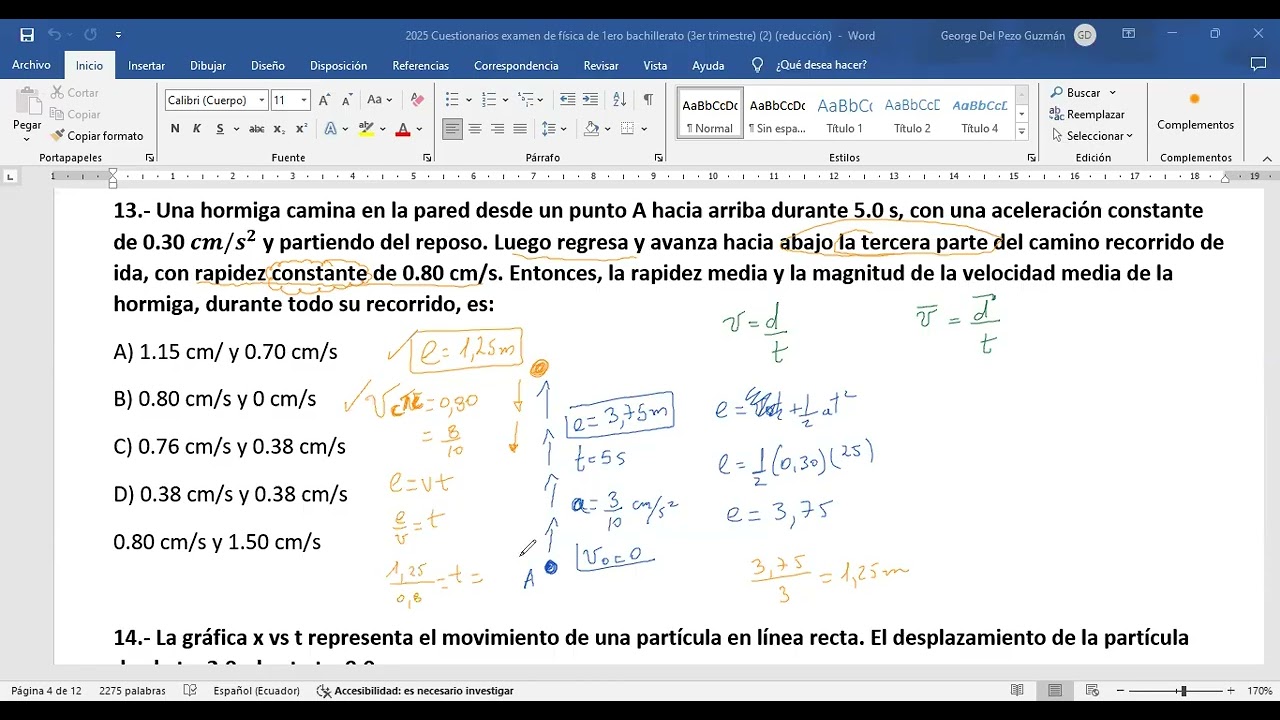The width and height of the screenshot is (1280, 720).
Task: Apply strikethrough (abc) formatting
Action: tap(256, 129)
